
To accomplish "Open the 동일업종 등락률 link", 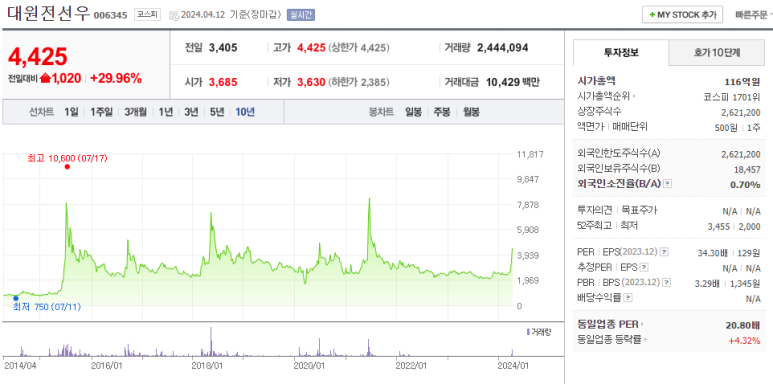I will coord(612,340).
